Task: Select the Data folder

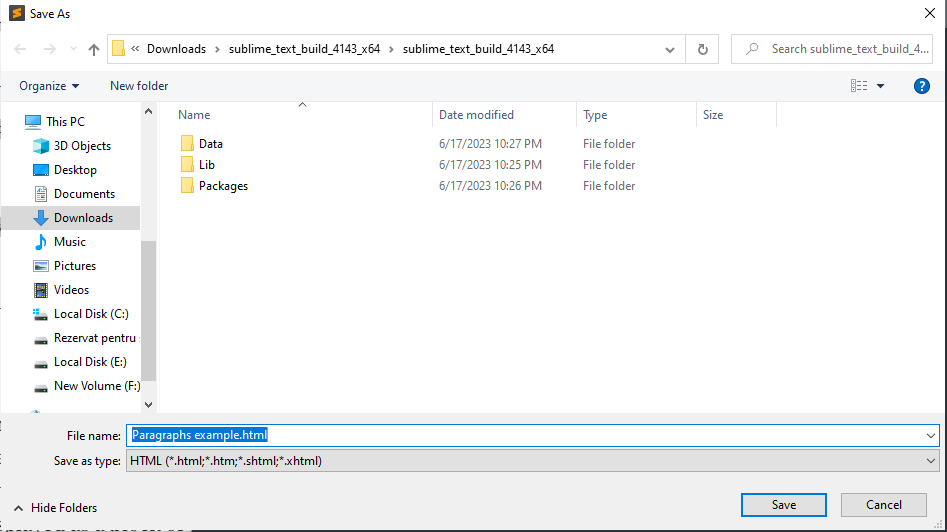Action: [x=210, y=144]
